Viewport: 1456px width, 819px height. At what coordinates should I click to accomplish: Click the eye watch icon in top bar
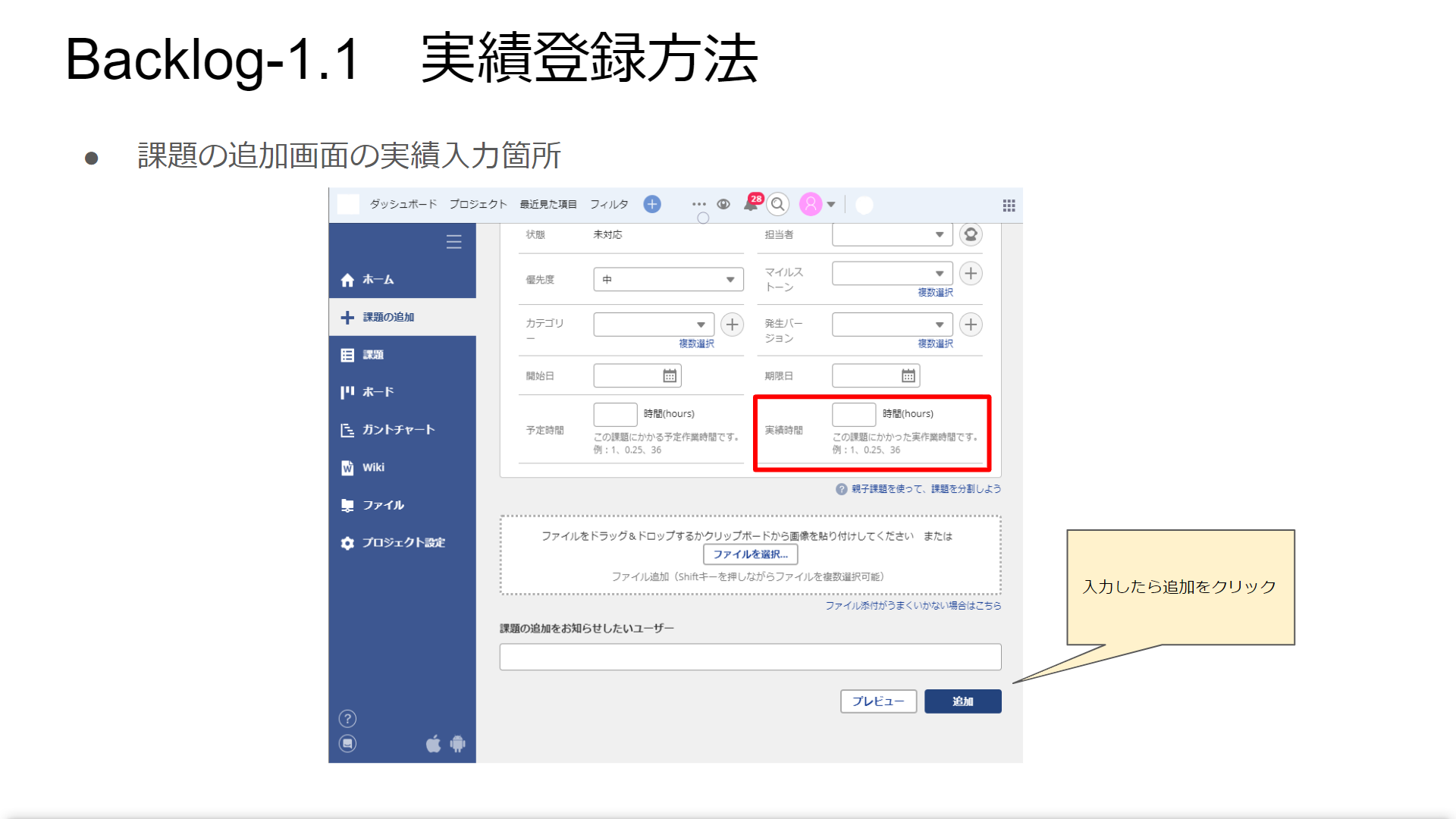coord(723,204)
